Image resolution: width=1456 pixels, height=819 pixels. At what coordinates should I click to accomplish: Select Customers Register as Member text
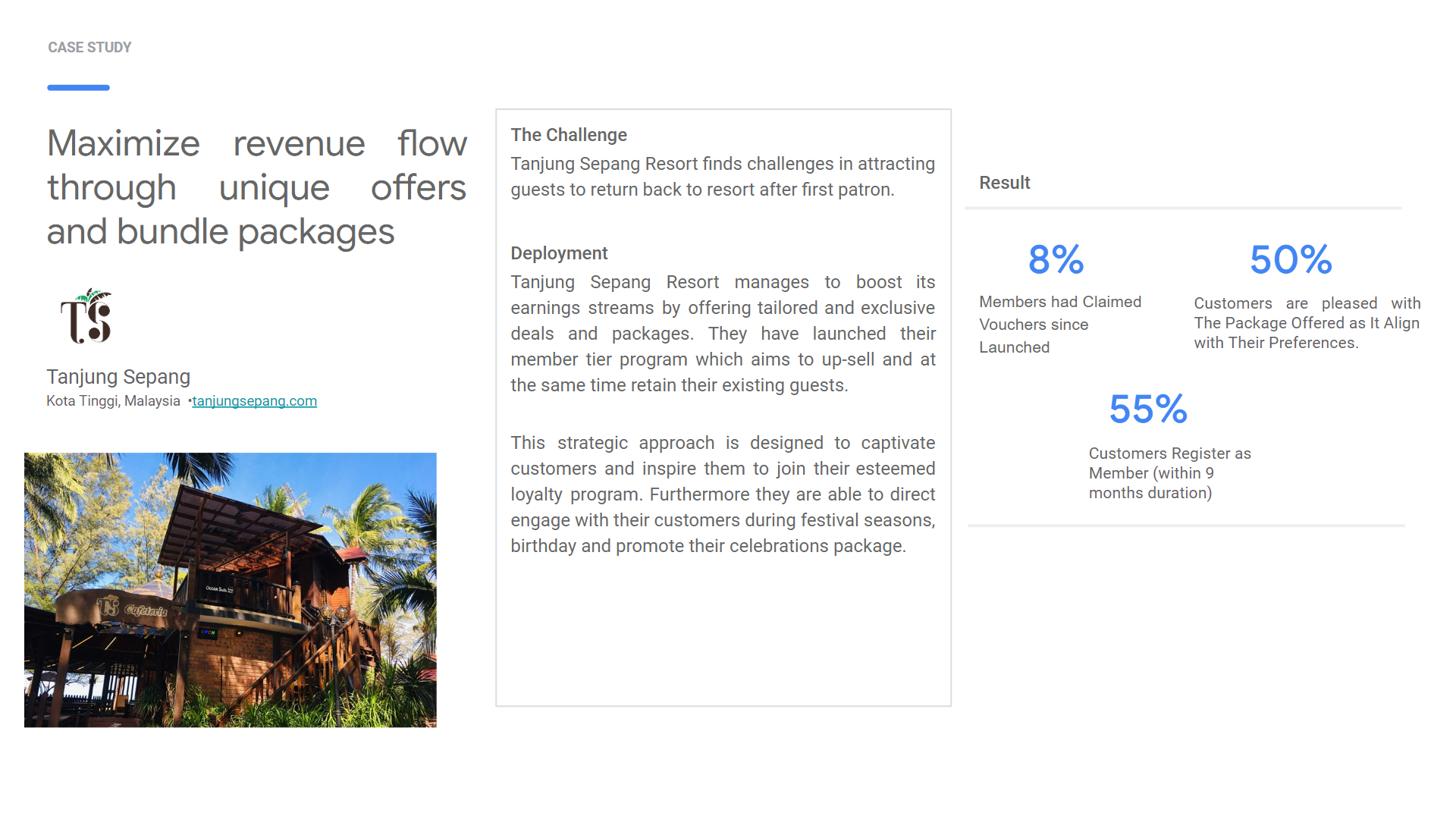point(1170,473)
